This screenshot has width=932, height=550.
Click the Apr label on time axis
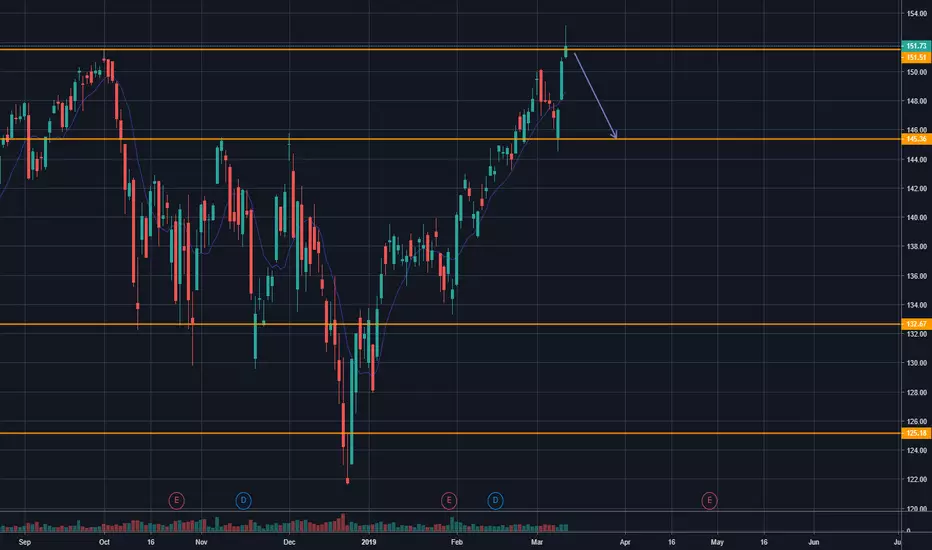point(625,542)
